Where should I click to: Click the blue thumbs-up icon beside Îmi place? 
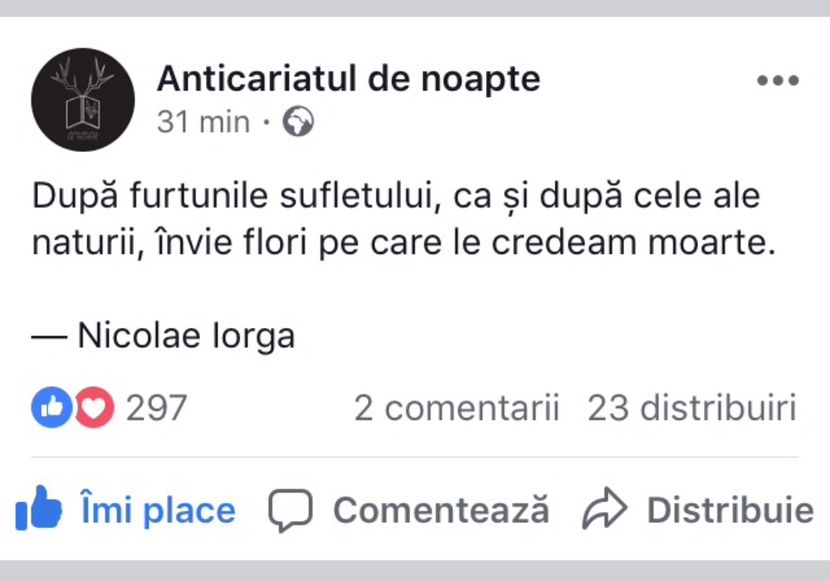(39, 510)
